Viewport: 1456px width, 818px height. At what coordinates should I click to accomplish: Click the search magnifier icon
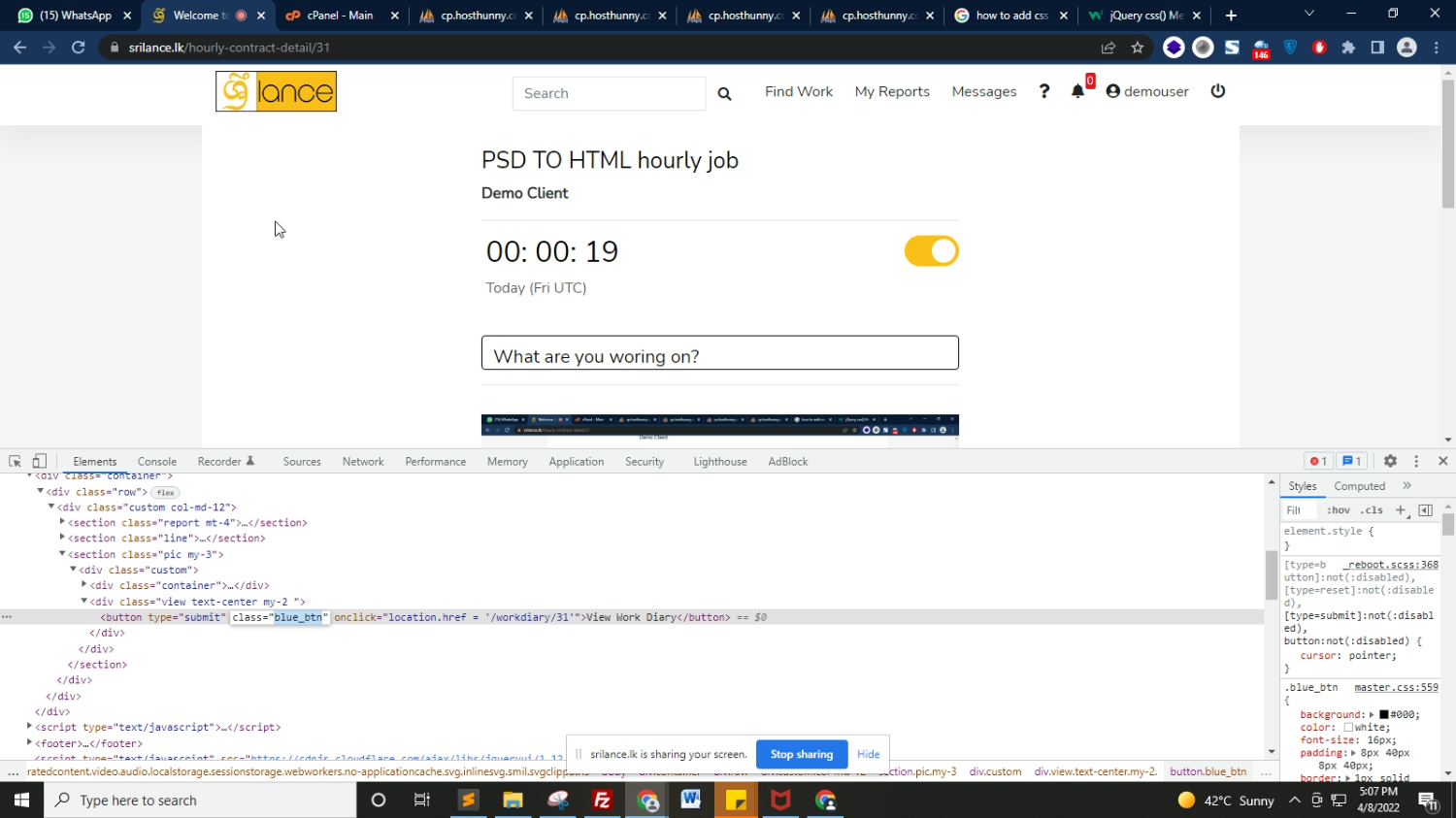[724, 93]
